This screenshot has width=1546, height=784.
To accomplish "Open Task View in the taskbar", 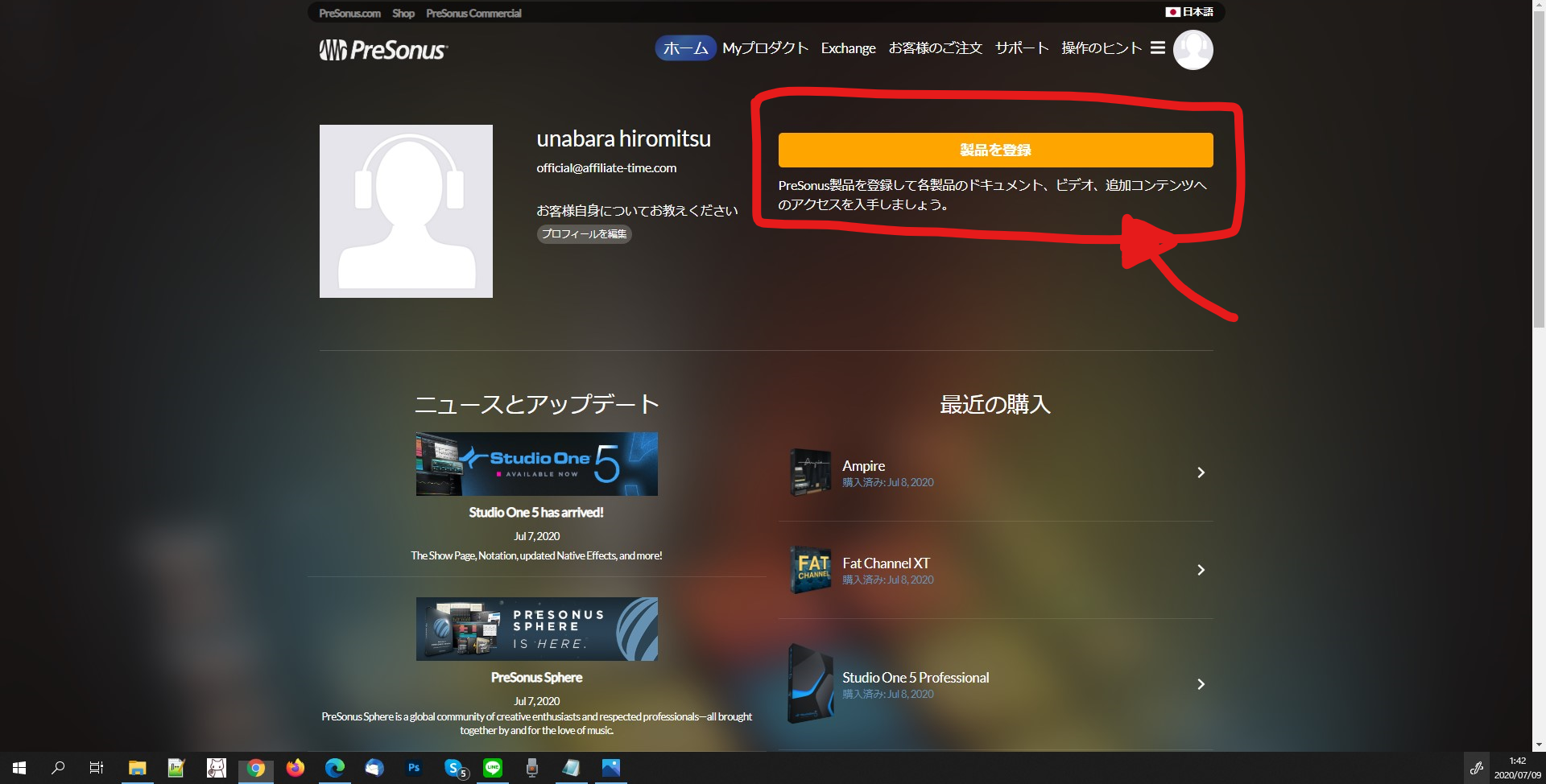I will [x=97, y=768].
